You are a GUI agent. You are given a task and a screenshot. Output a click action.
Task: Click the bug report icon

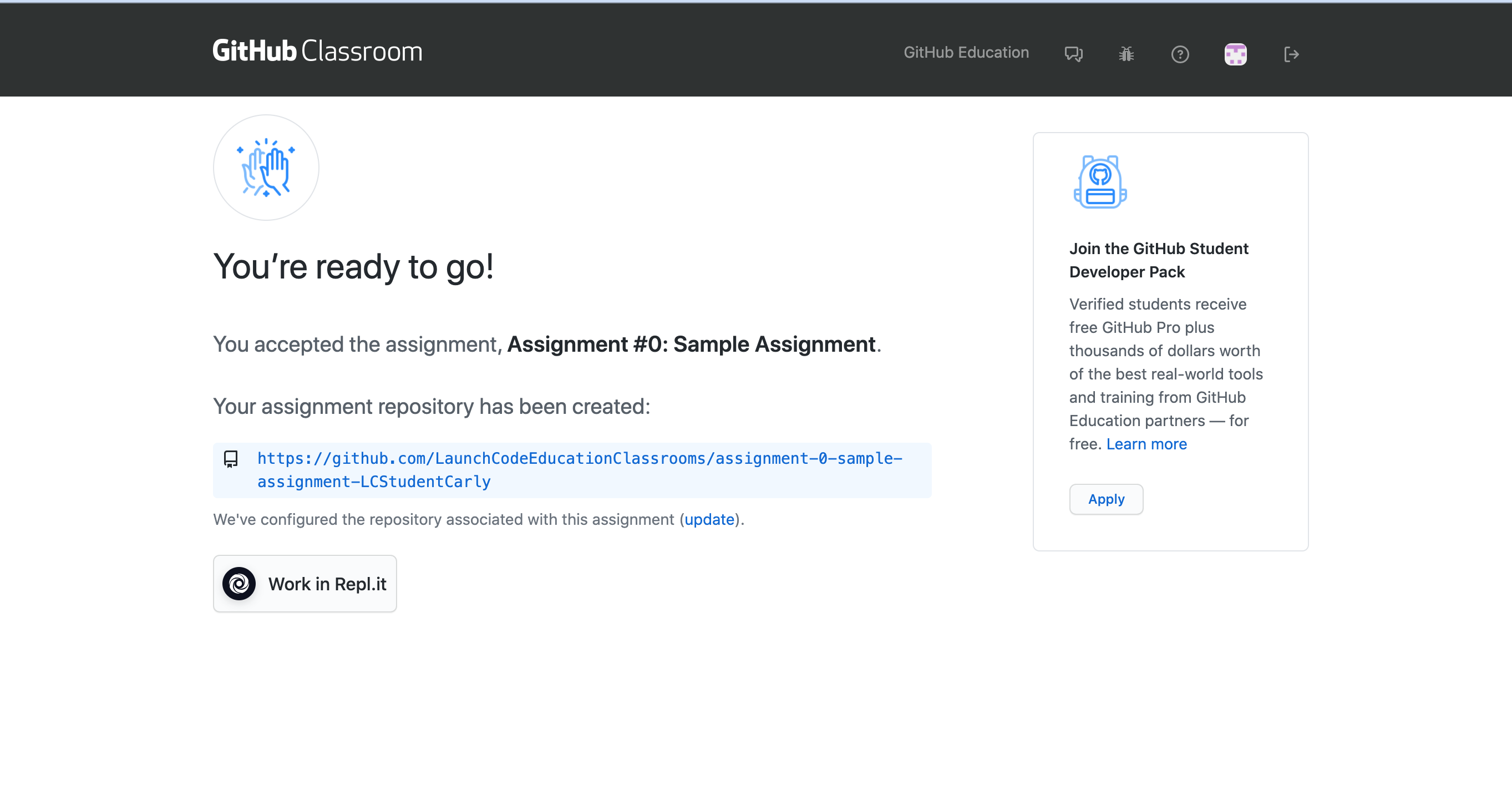pyautogui.click(x=1126, y=54)
